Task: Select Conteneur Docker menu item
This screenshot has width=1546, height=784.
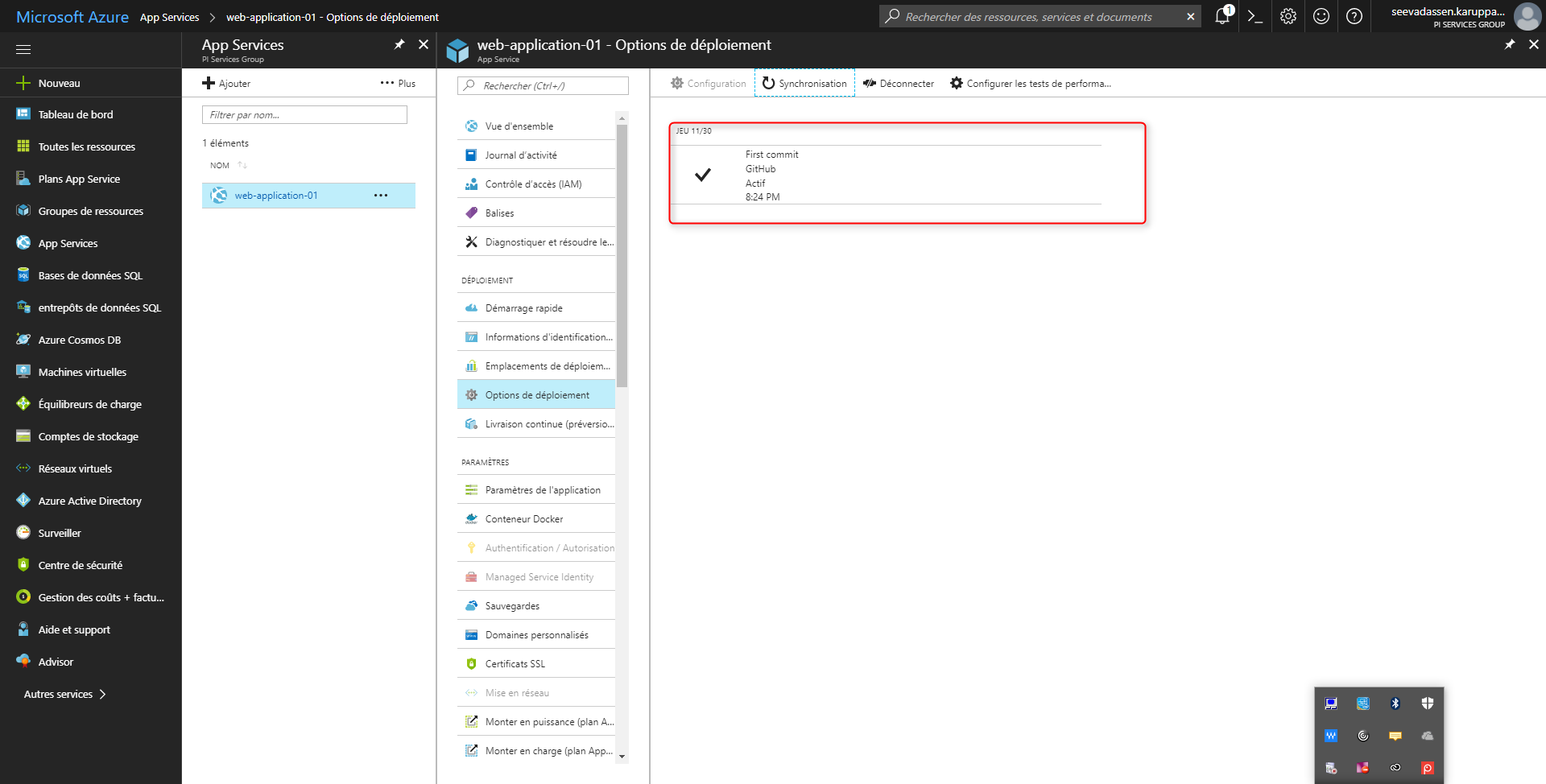Action: point(524,519)
